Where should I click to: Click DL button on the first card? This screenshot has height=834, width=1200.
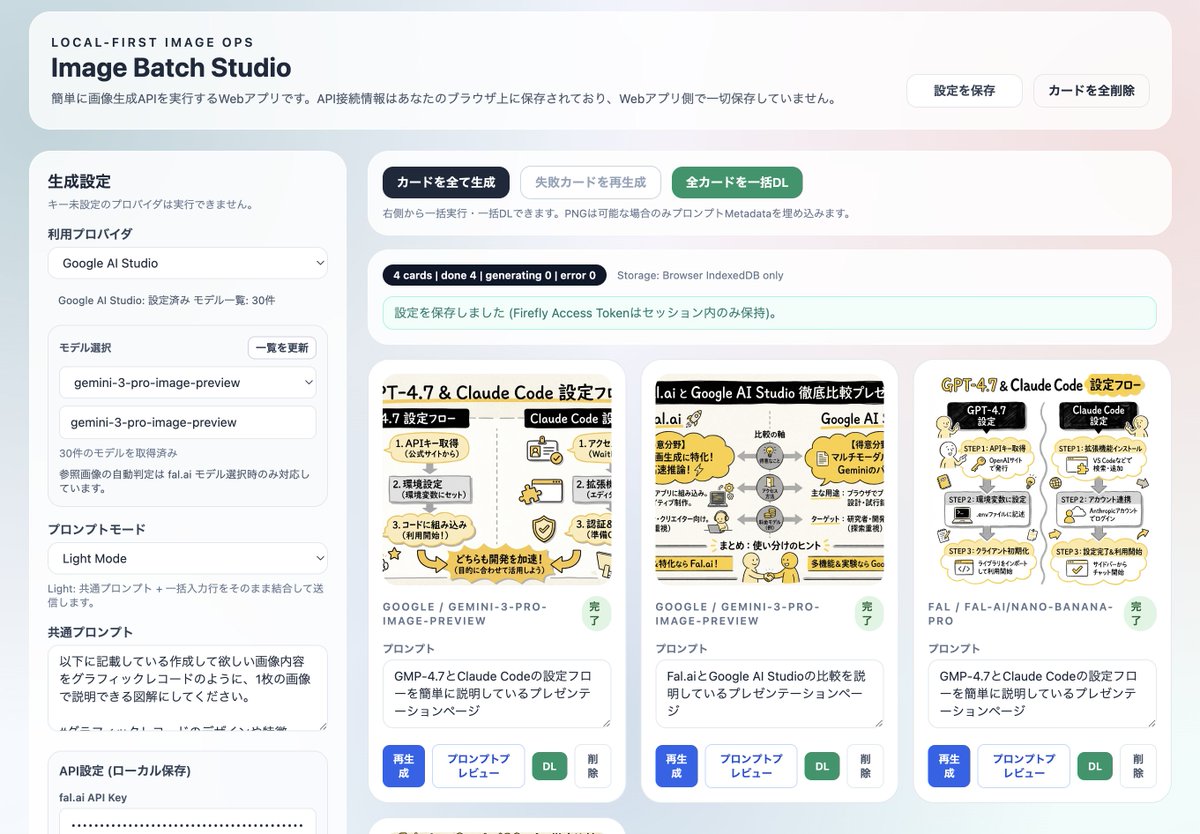click(x=550, y=766)
